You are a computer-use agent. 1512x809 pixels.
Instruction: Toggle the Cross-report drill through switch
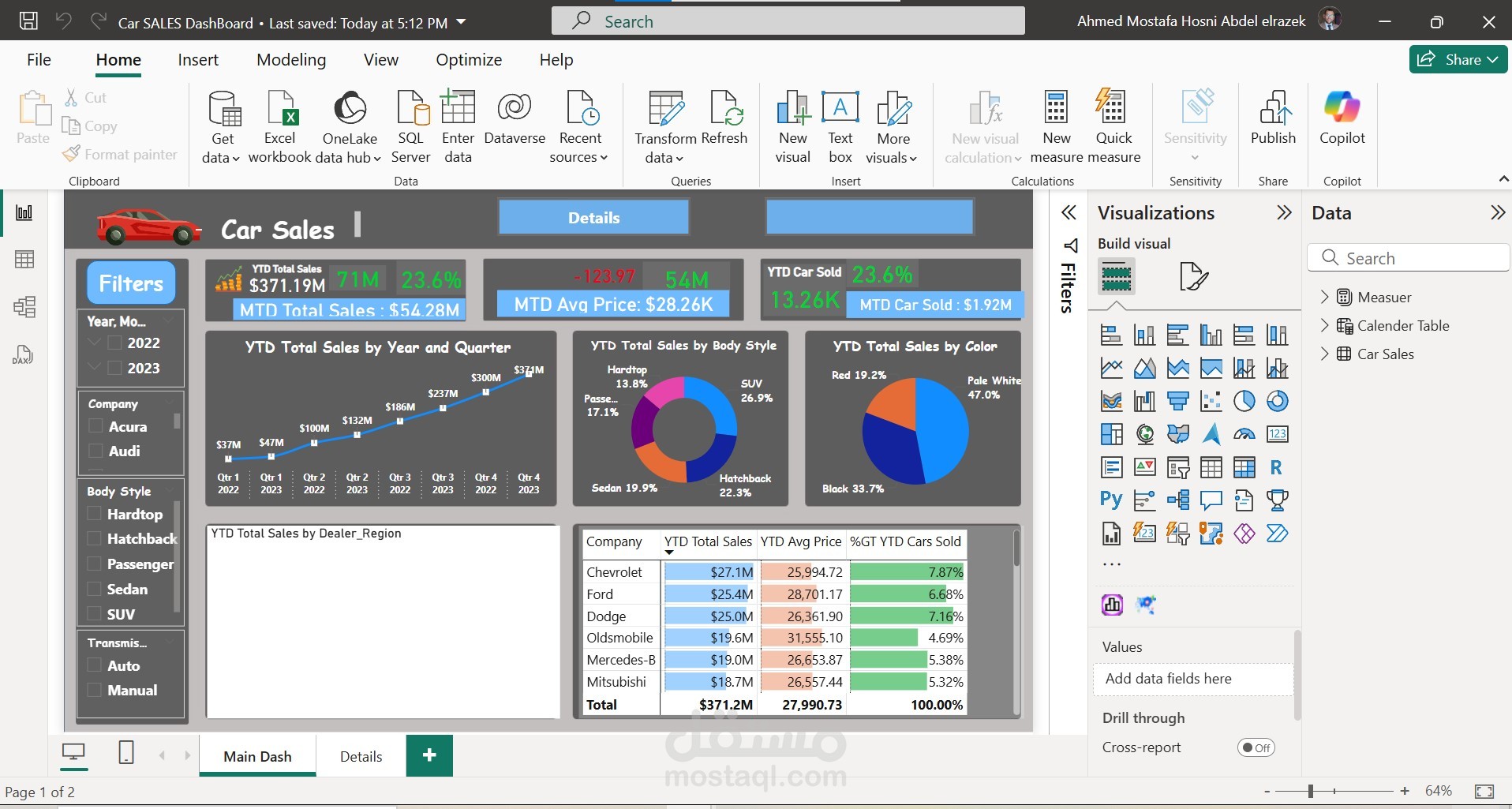tap(1256, 747)
